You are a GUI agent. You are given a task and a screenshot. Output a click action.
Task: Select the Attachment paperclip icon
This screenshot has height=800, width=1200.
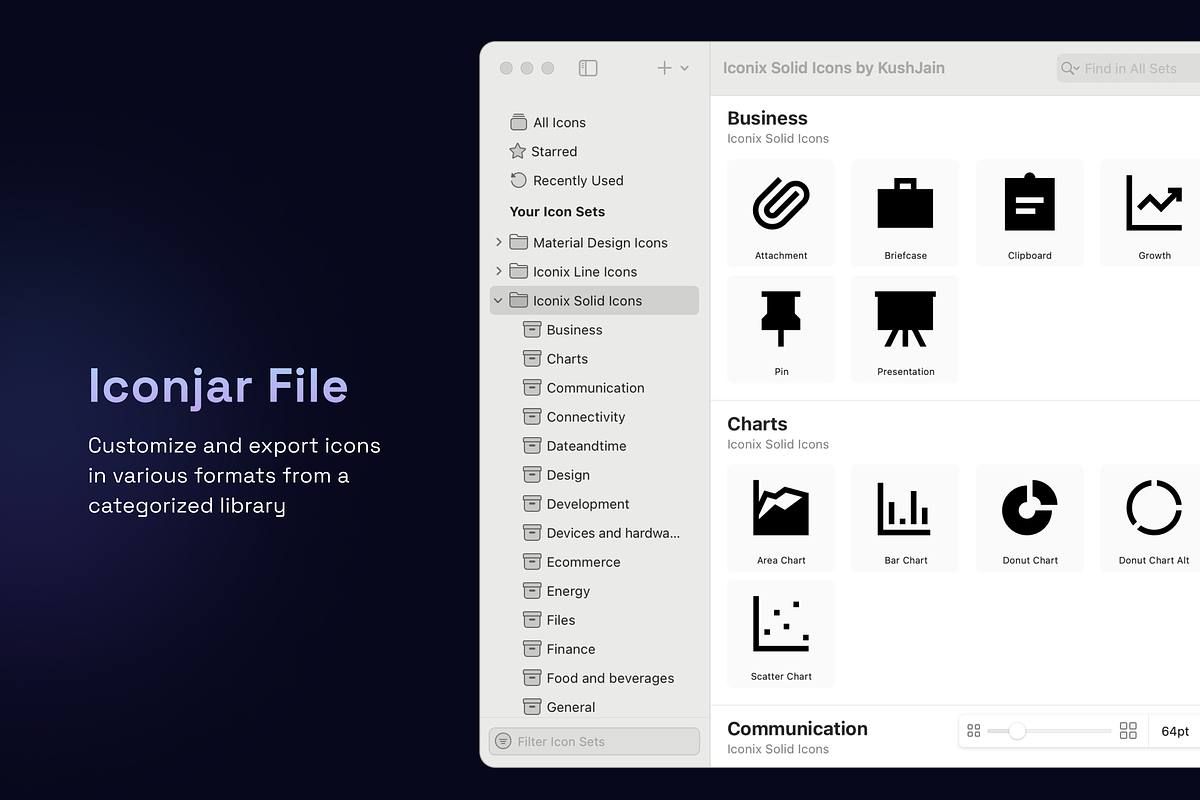pos(781,213)
